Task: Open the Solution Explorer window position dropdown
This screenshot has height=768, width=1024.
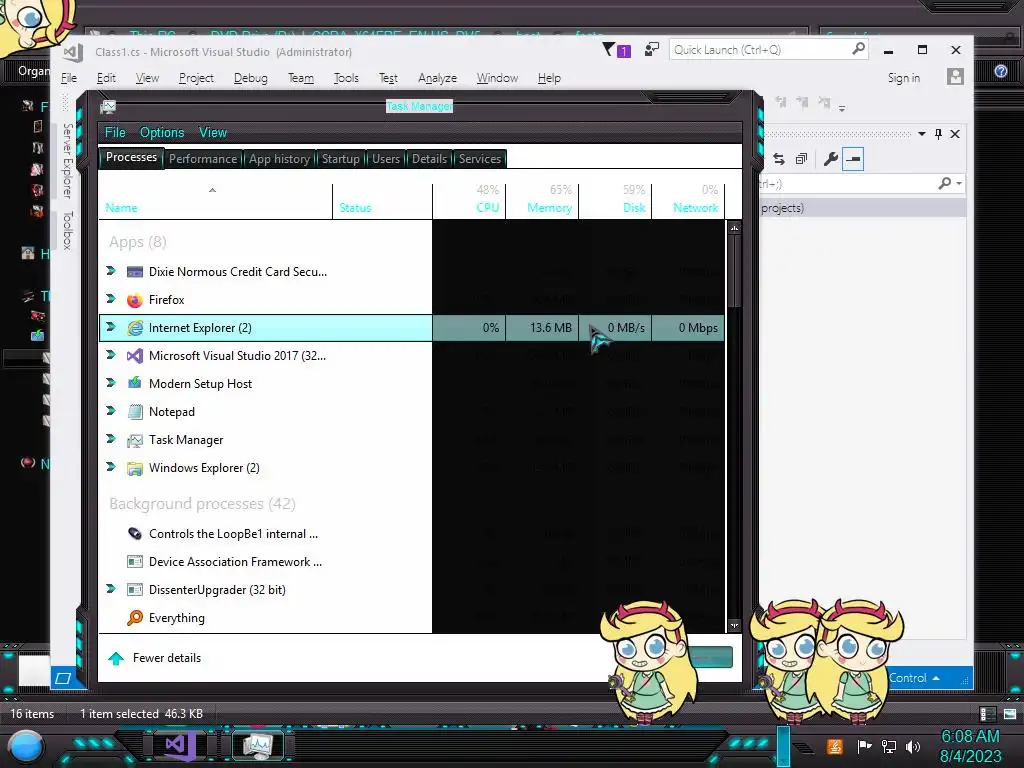Action: click(x=921, y=134)
